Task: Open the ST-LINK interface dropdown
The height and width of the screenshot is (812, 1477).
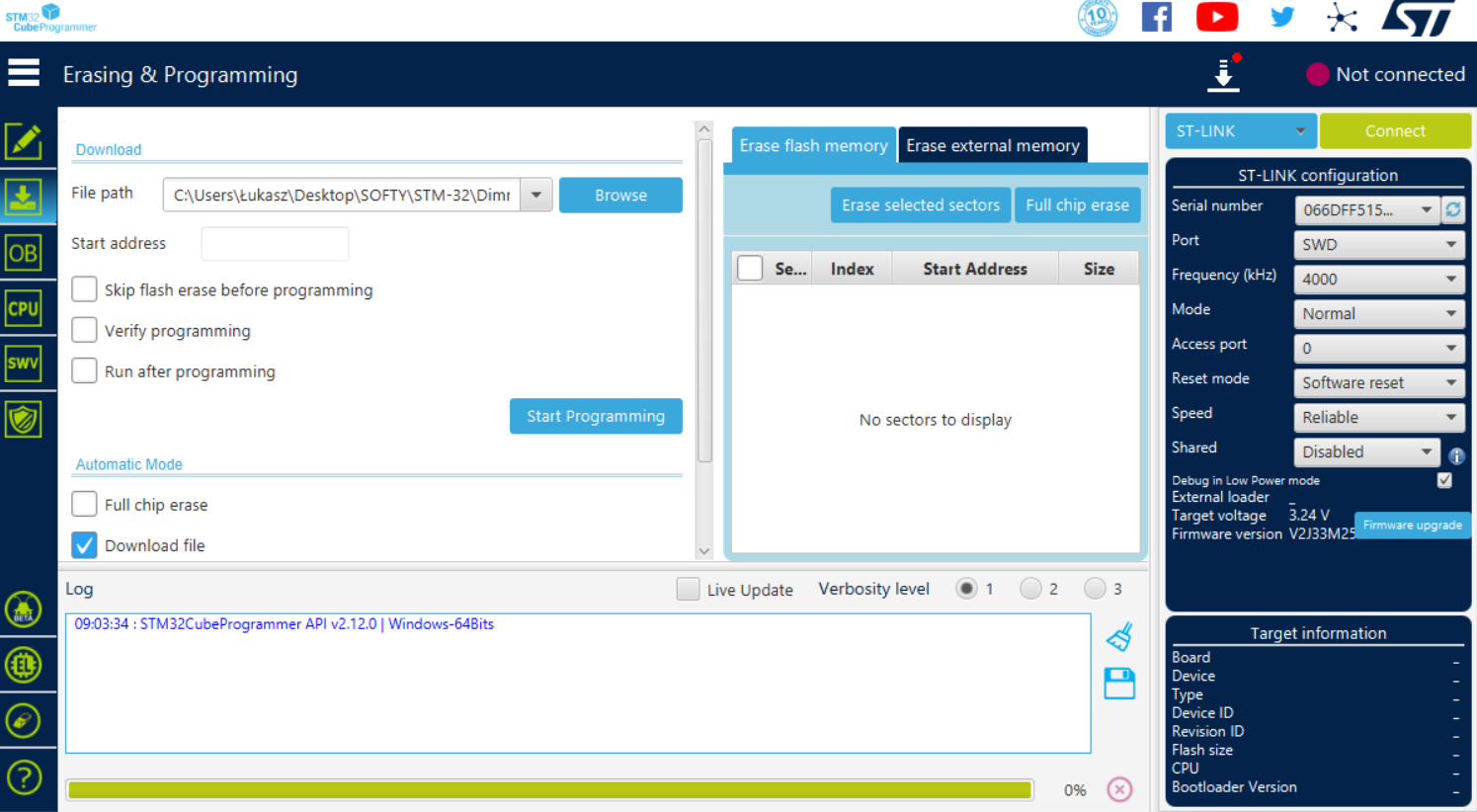Action: [x=1240, y=130]
